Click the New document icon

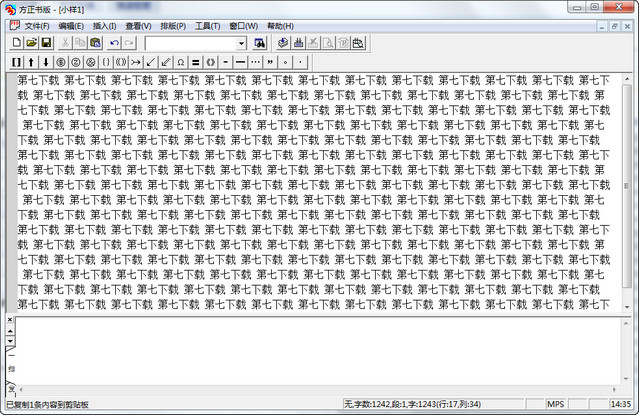[x=17, y=43]
